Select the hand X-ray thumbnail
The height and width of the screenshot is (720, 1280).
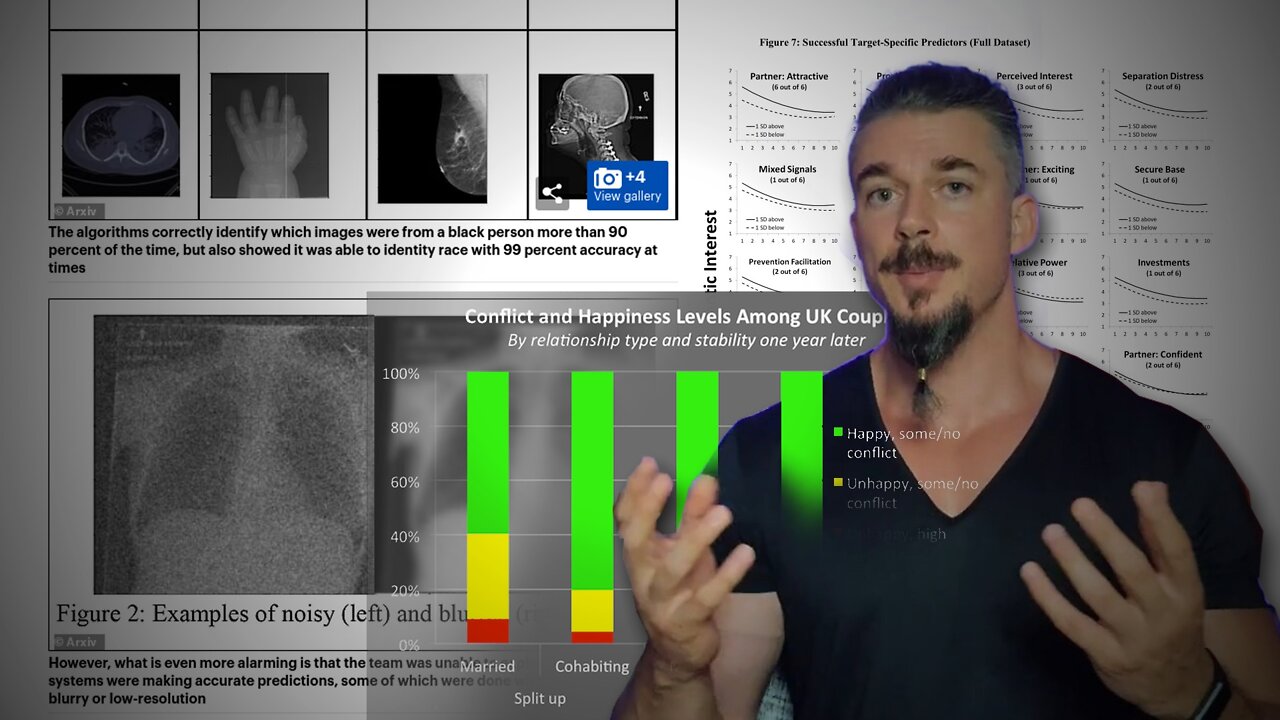pos(269,134)
